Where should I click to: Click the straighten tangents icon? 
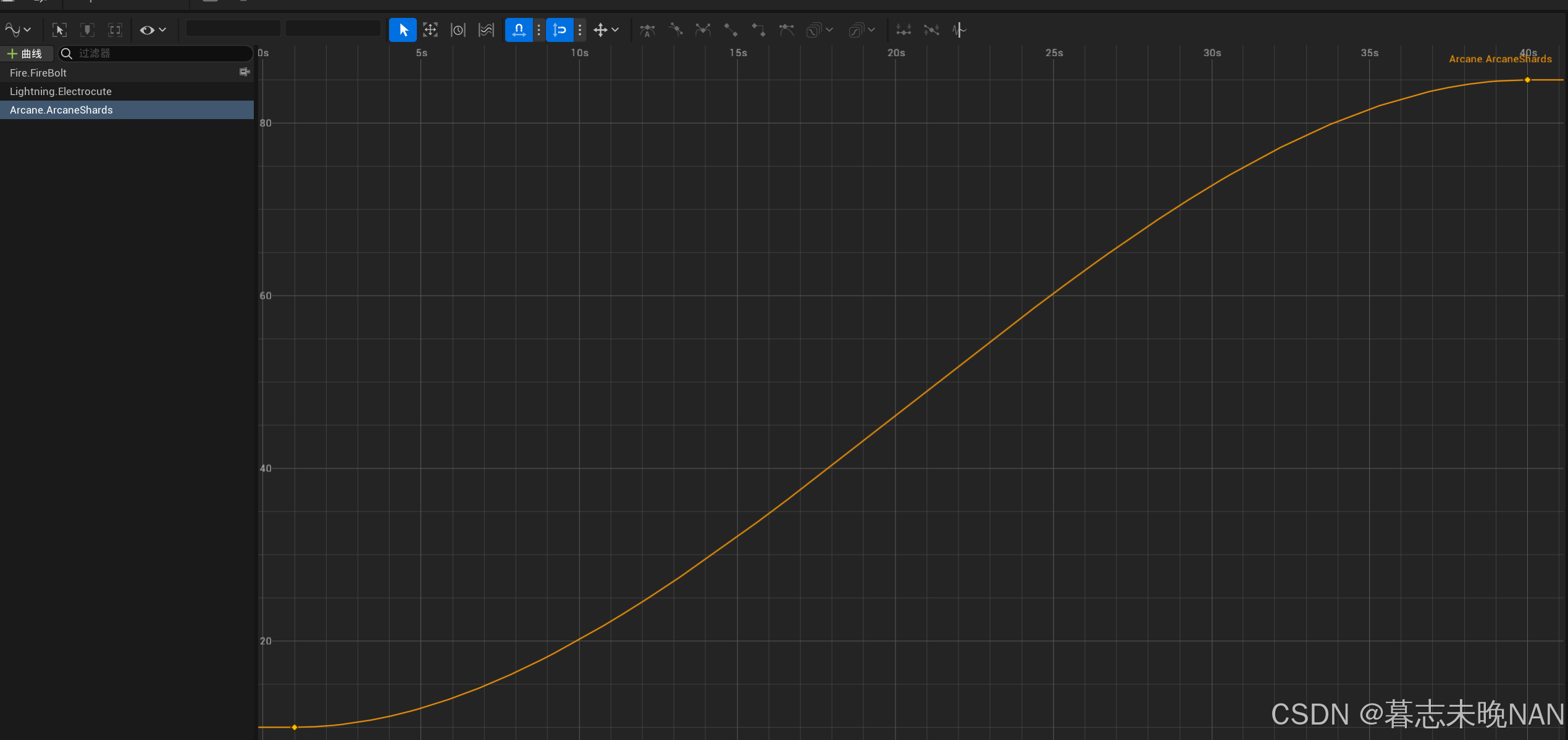931,30
